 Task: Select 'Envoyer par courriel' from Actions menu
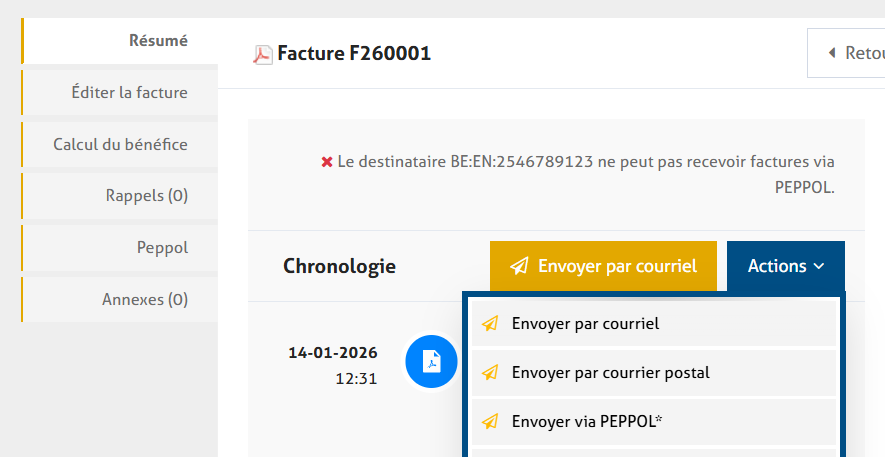(x=585, y=324)
